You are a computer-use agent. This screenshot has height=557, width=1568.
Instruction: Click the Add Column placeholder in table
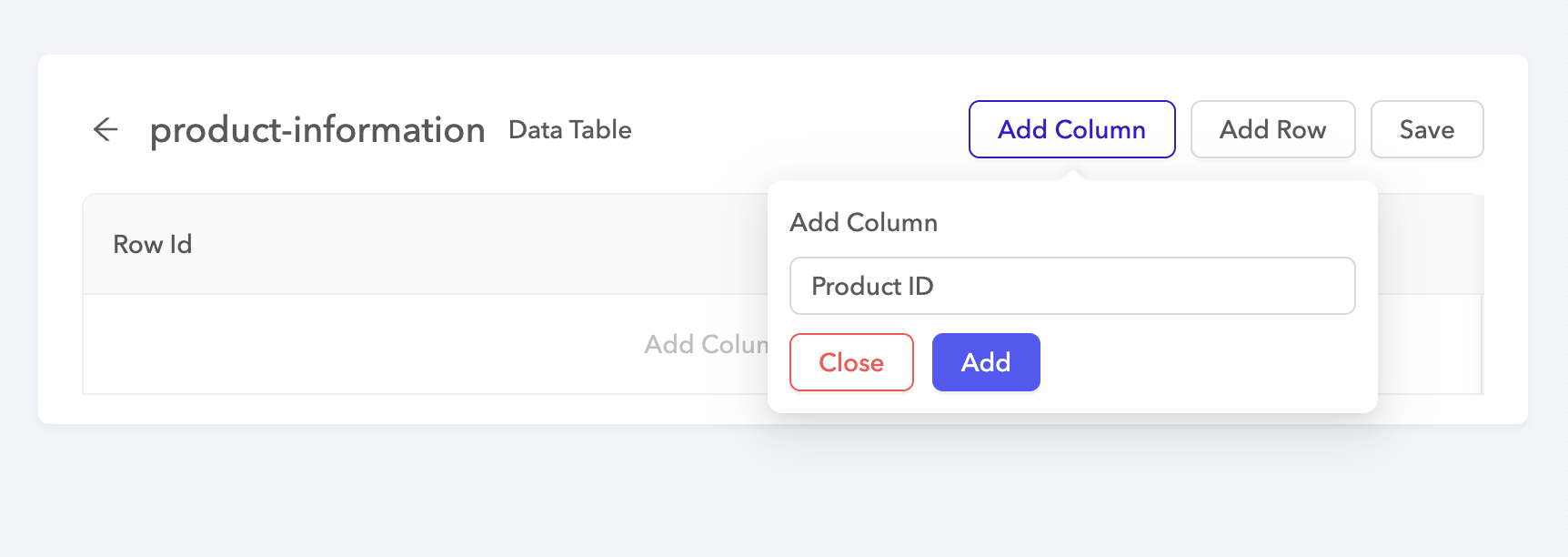[x=709, y=344]
